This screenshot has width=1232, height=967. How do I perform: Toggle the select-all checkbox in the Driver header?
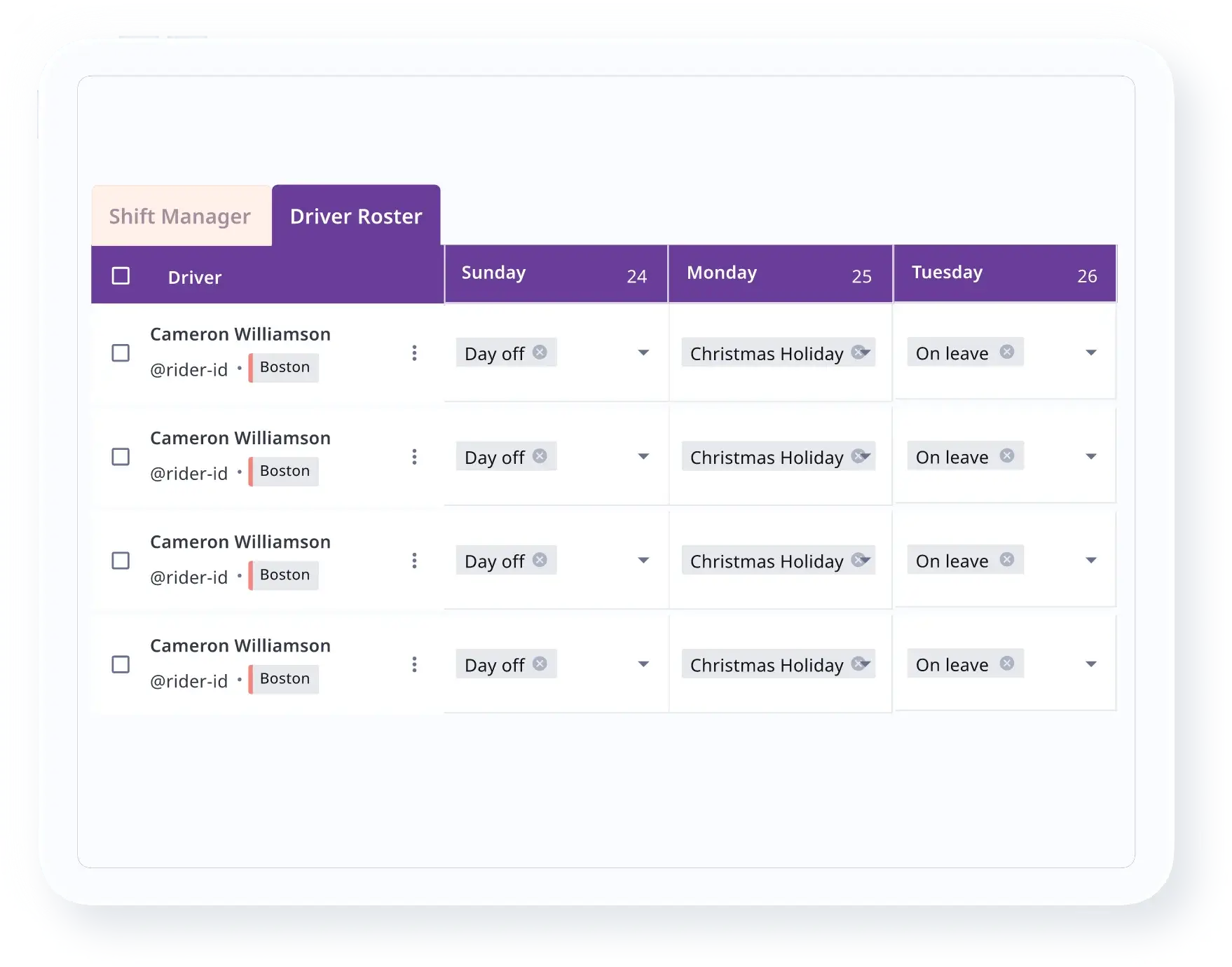coord(121,276)
